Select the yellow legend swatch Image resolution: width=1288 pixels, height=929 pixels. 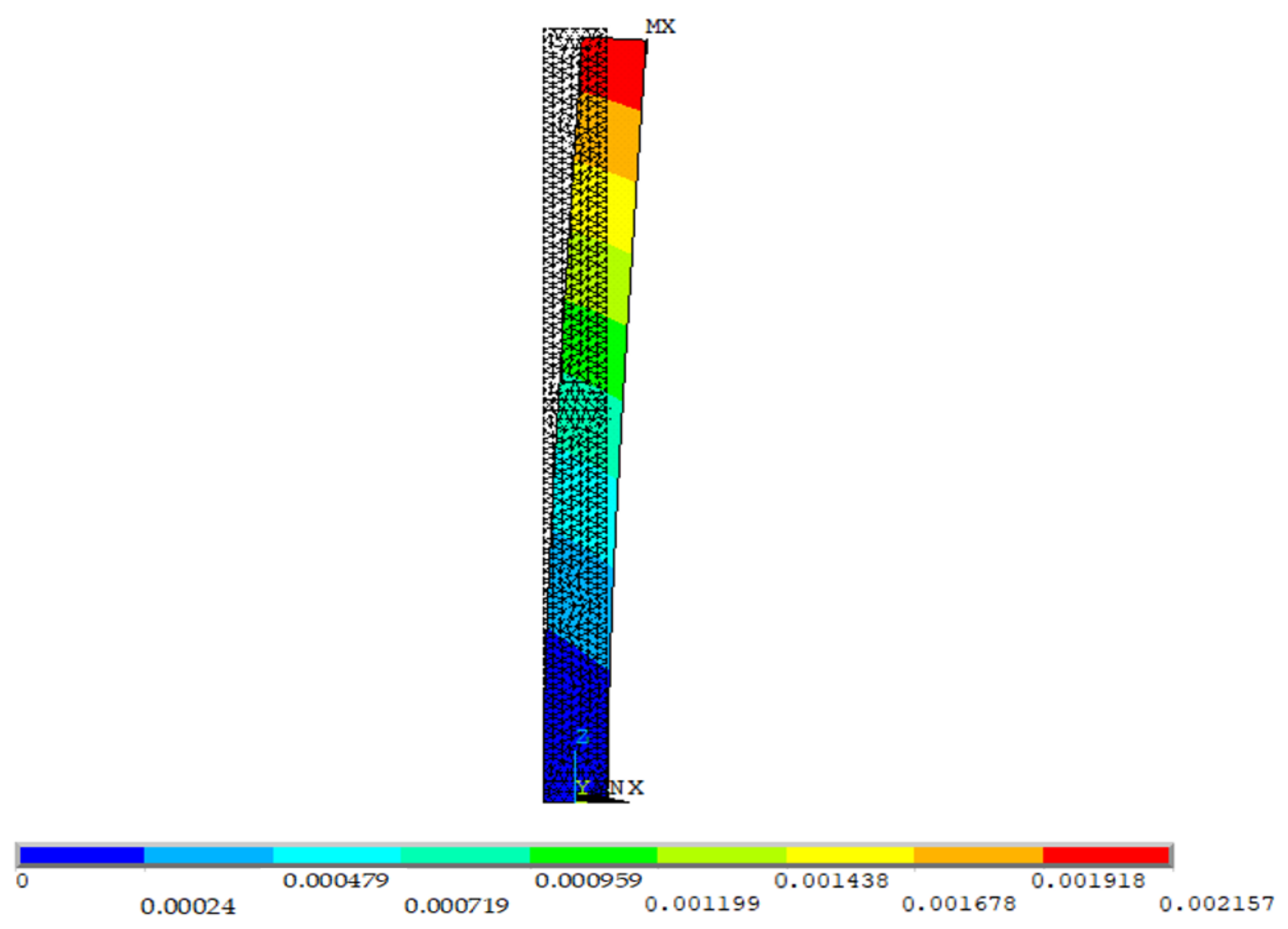click(x=849, y=854)
